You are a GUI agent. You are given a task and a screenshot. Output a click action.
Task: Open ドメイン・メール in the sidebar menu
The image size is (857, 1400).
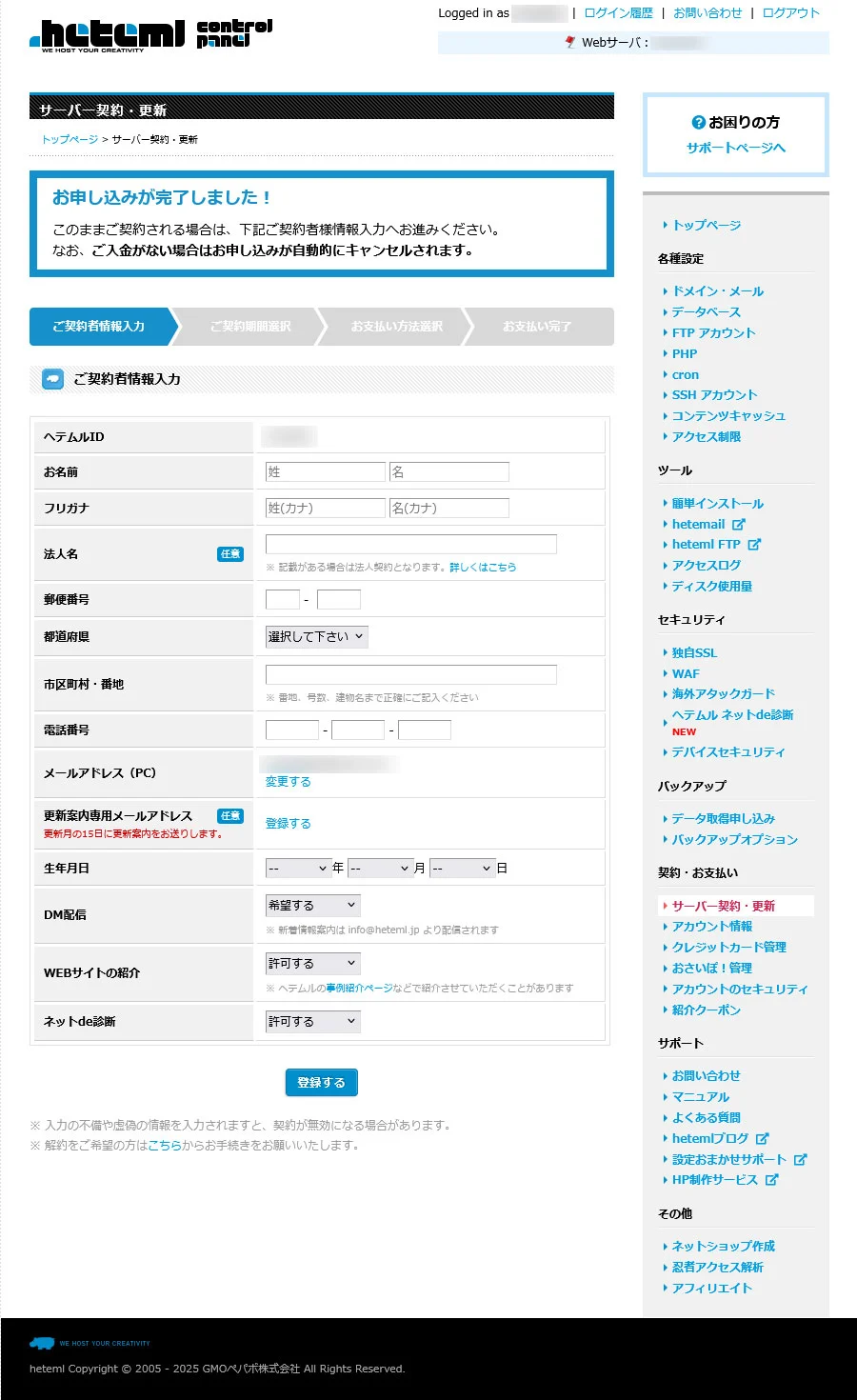pos(717,291)
